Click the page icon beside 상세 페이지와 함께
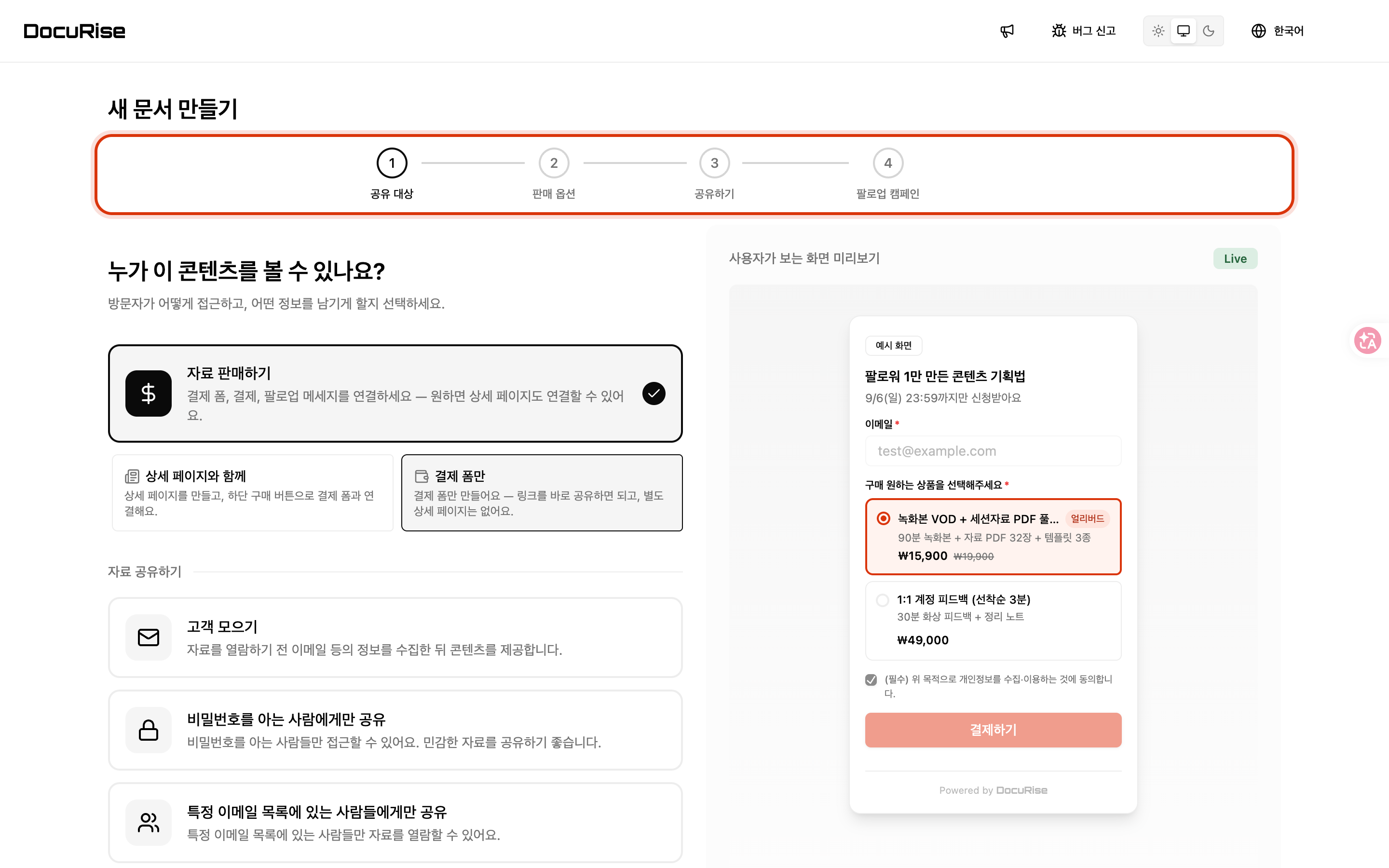Viewport: 1389px width, 868px height. (x=132, y=476)
